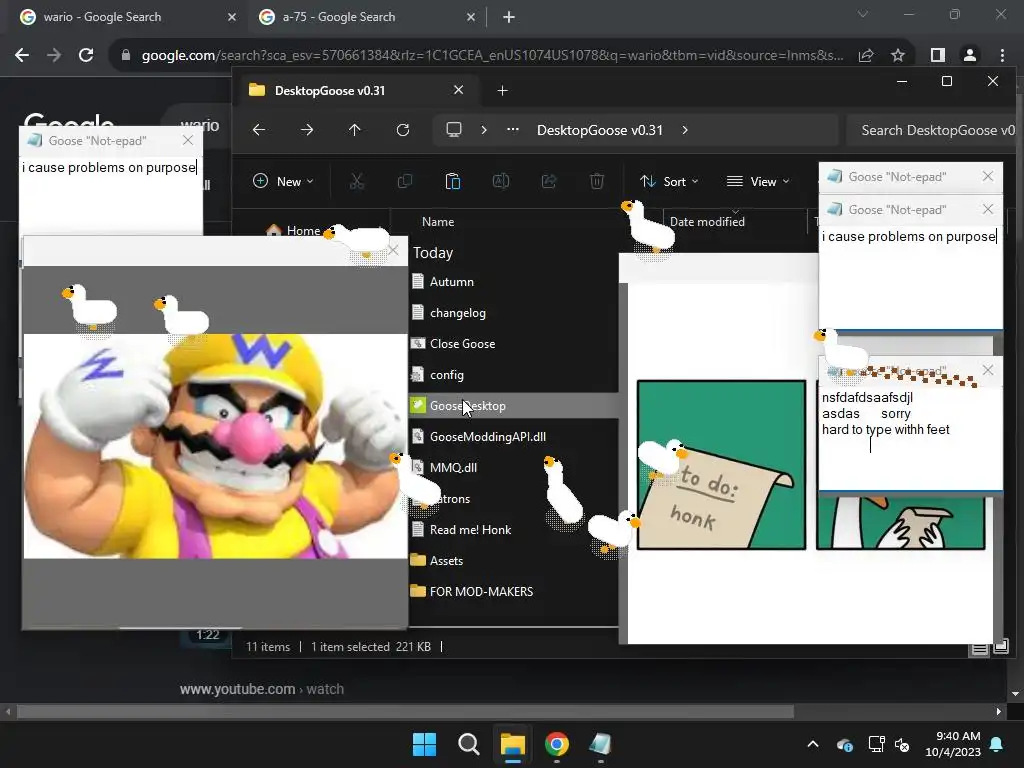Screen dimensions: 1024x768
Task: Show hidden path ellipsis in address bar
Action: 513,129
